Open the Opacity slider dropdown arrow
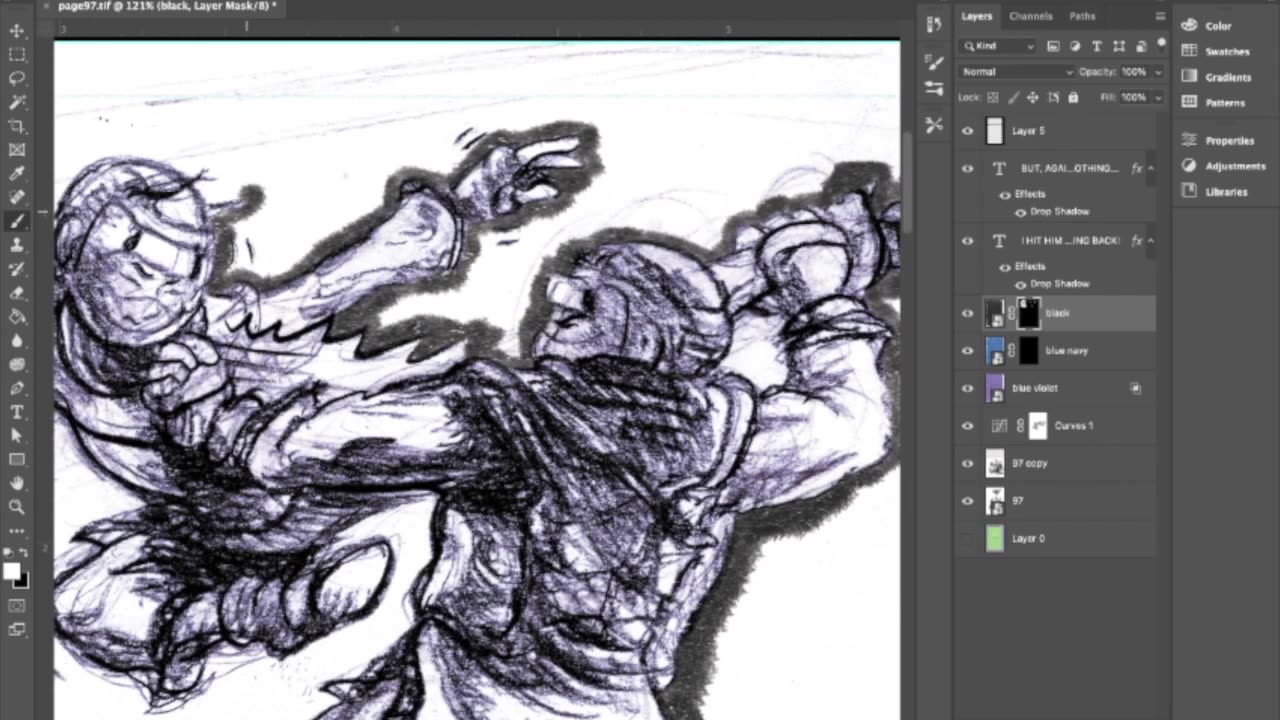Viewport: 1280px width, 720px height. coord(1158,72)
